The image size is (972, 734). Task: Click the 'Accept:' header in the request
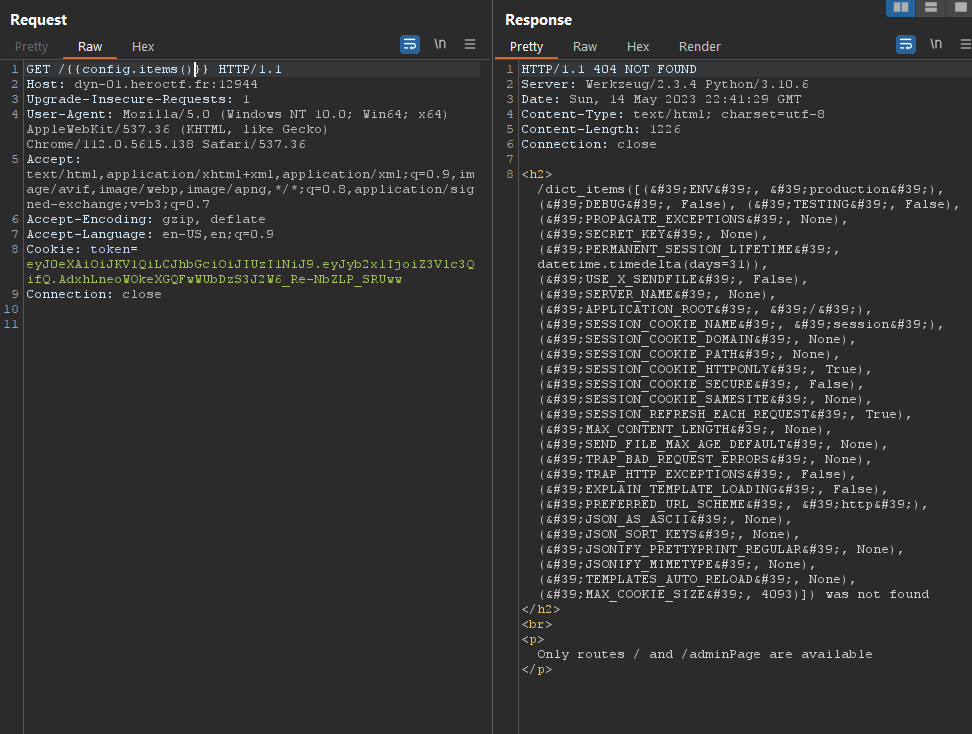tap(53, 159)
